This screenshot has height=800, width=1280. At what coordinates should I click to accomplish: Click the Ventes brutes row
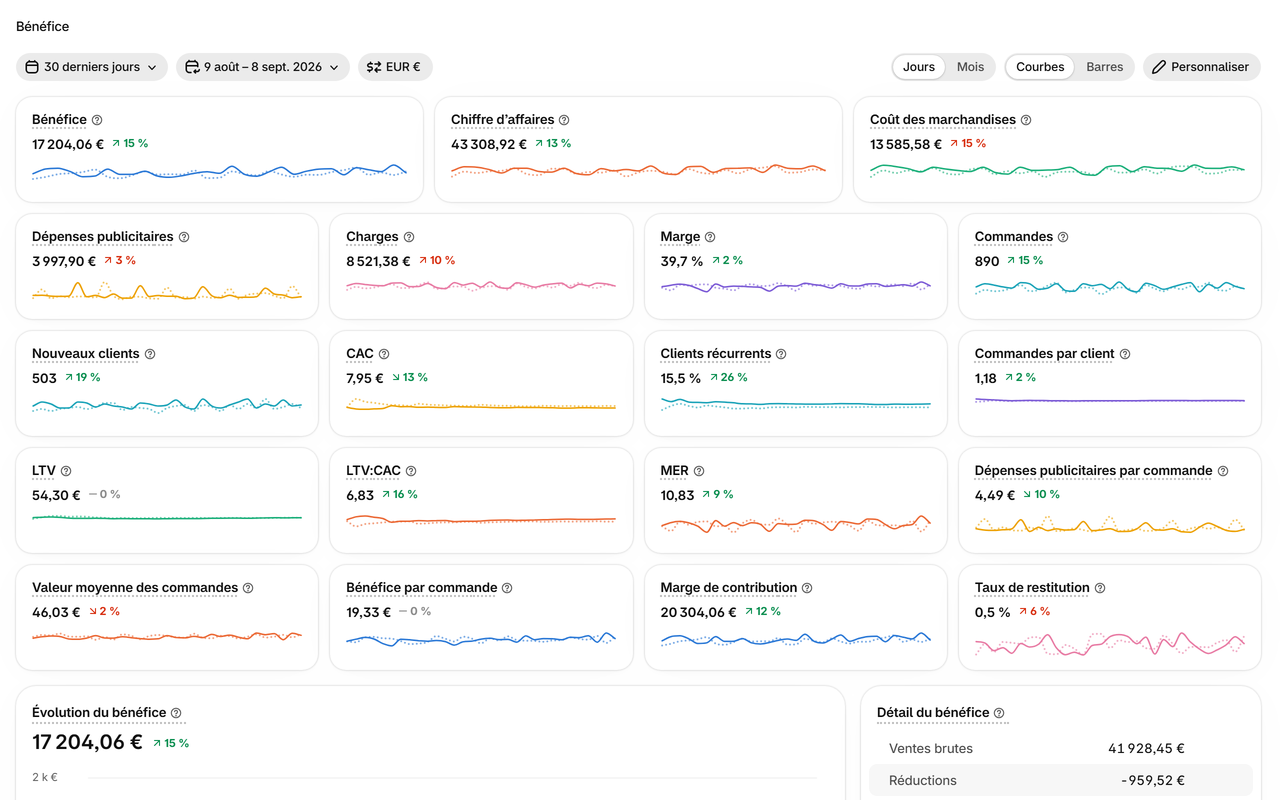pyautogui.click(x=1060, y=748)
